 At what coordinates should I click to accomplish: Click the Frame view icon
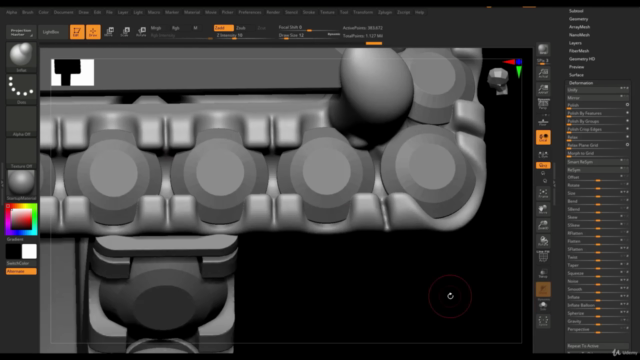click(x=543, y=193)
